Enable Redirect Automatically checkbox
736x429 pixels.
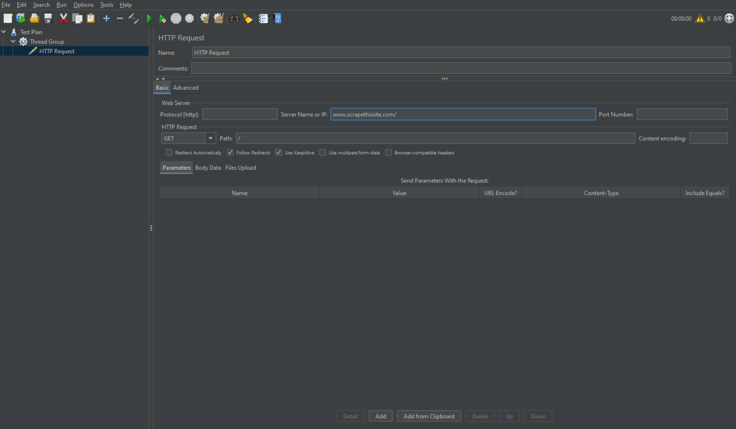tap(169, 153)
